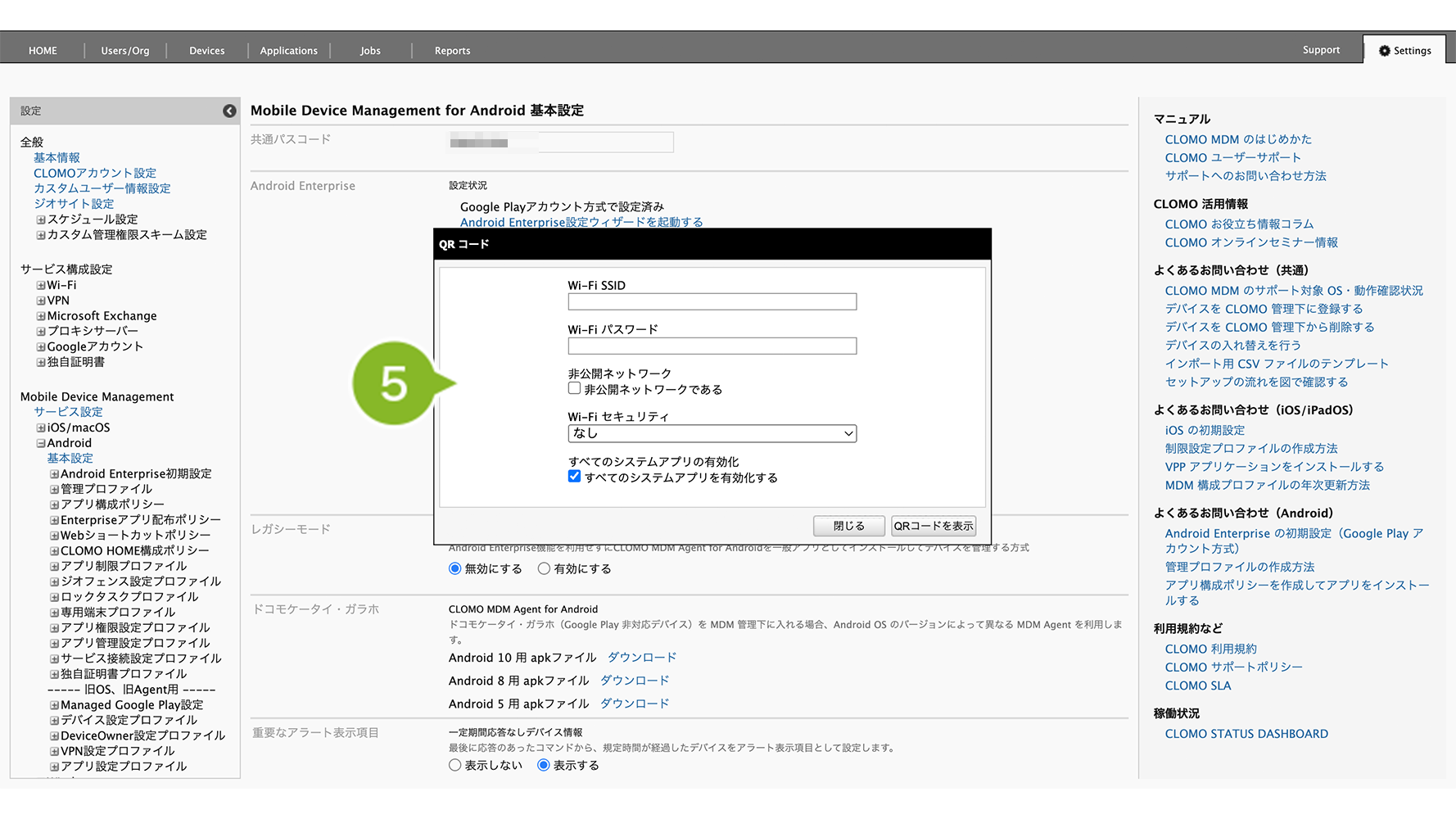This screenshot has height=819, width=1456.
Task: Expand Googleアカウント node
Action: [41, 347]
